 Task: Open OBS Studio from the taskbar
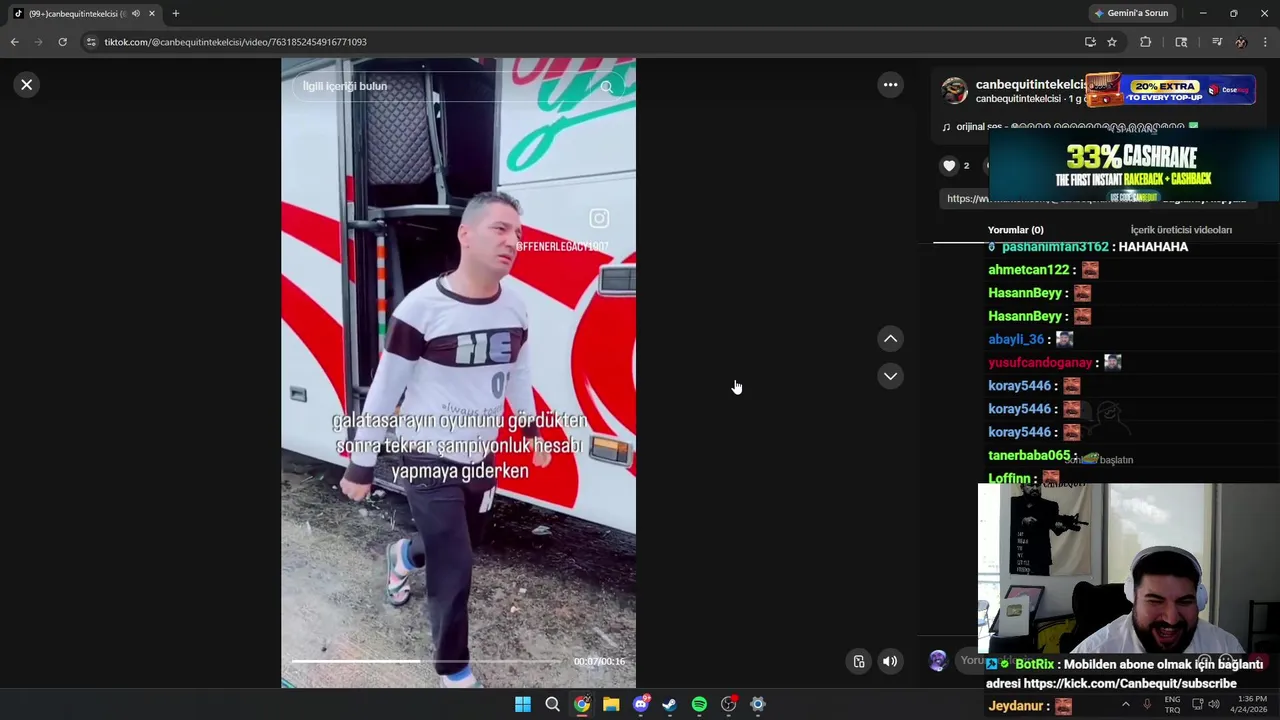point(728,705)
